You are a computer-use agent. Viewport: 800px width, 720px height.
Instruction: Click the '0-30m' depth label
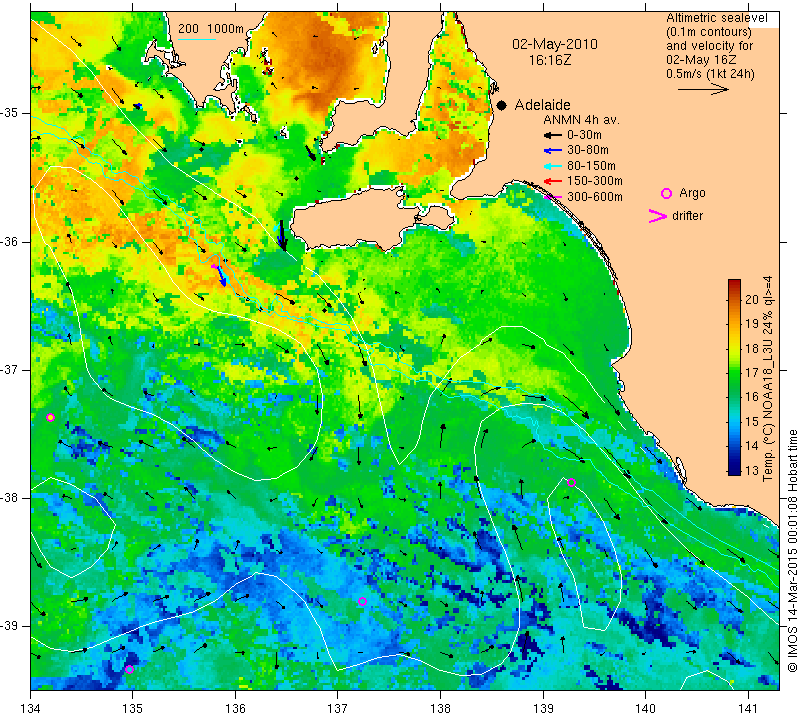pos(584,135)
